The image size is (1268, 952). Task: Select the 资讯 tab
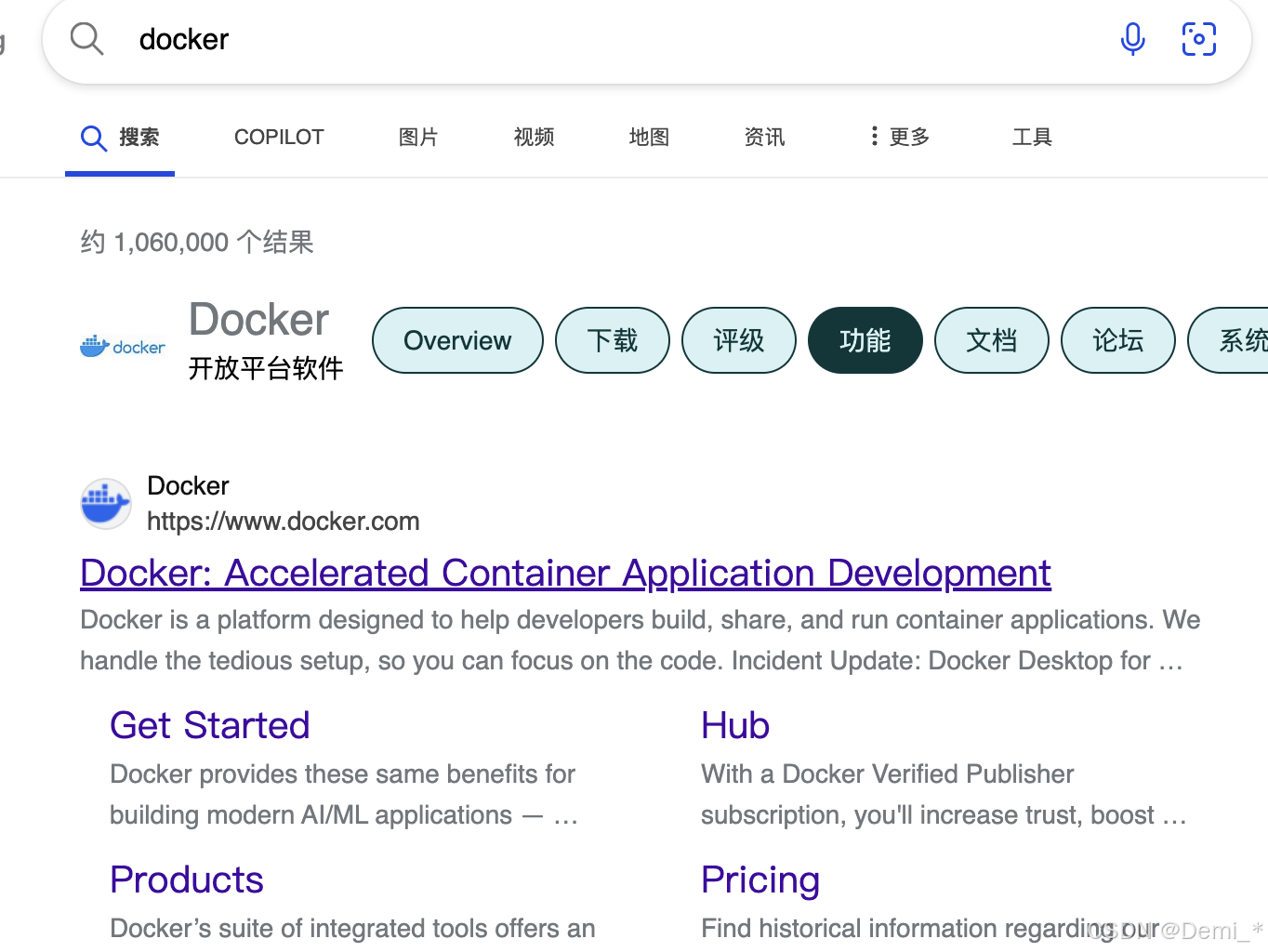764,137
